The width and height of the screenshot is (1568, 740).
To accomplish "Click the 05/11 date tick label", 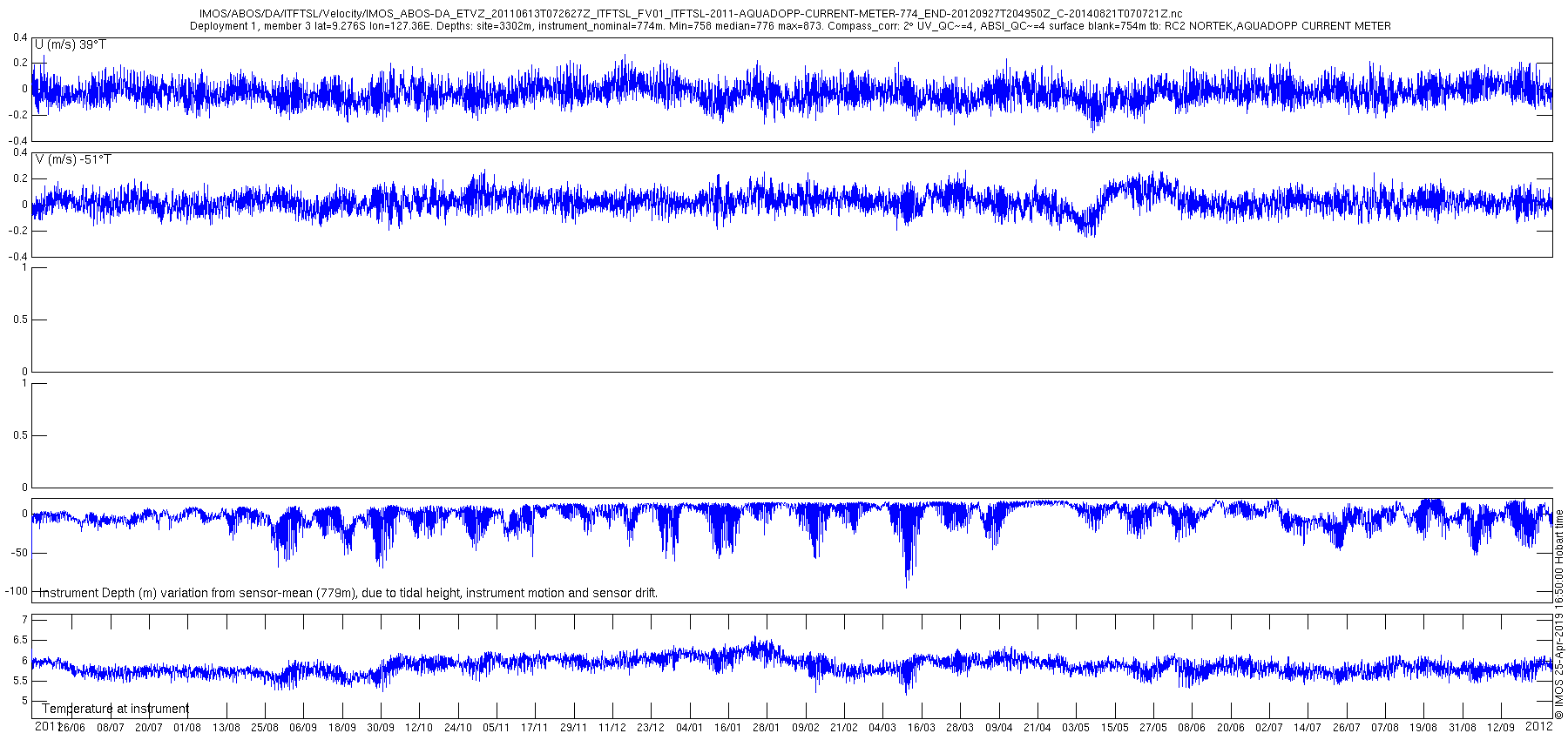I will pos(497,728).
